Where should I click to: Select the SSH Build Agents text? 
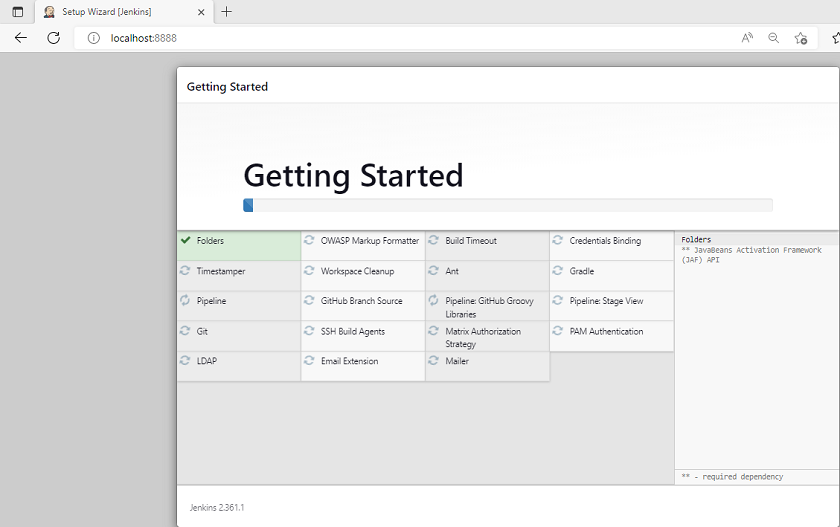[352, 331]
